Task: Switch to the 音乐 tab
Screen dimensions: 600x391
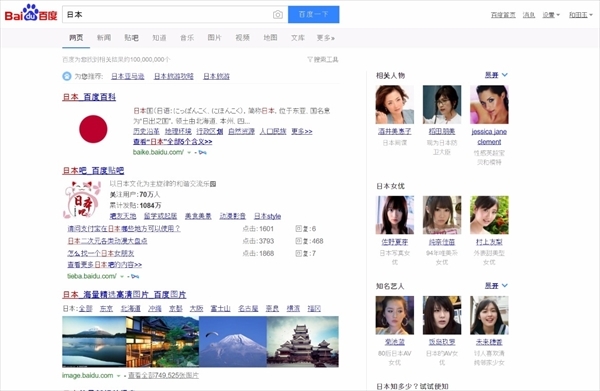Action: click(x=187, y=37)
